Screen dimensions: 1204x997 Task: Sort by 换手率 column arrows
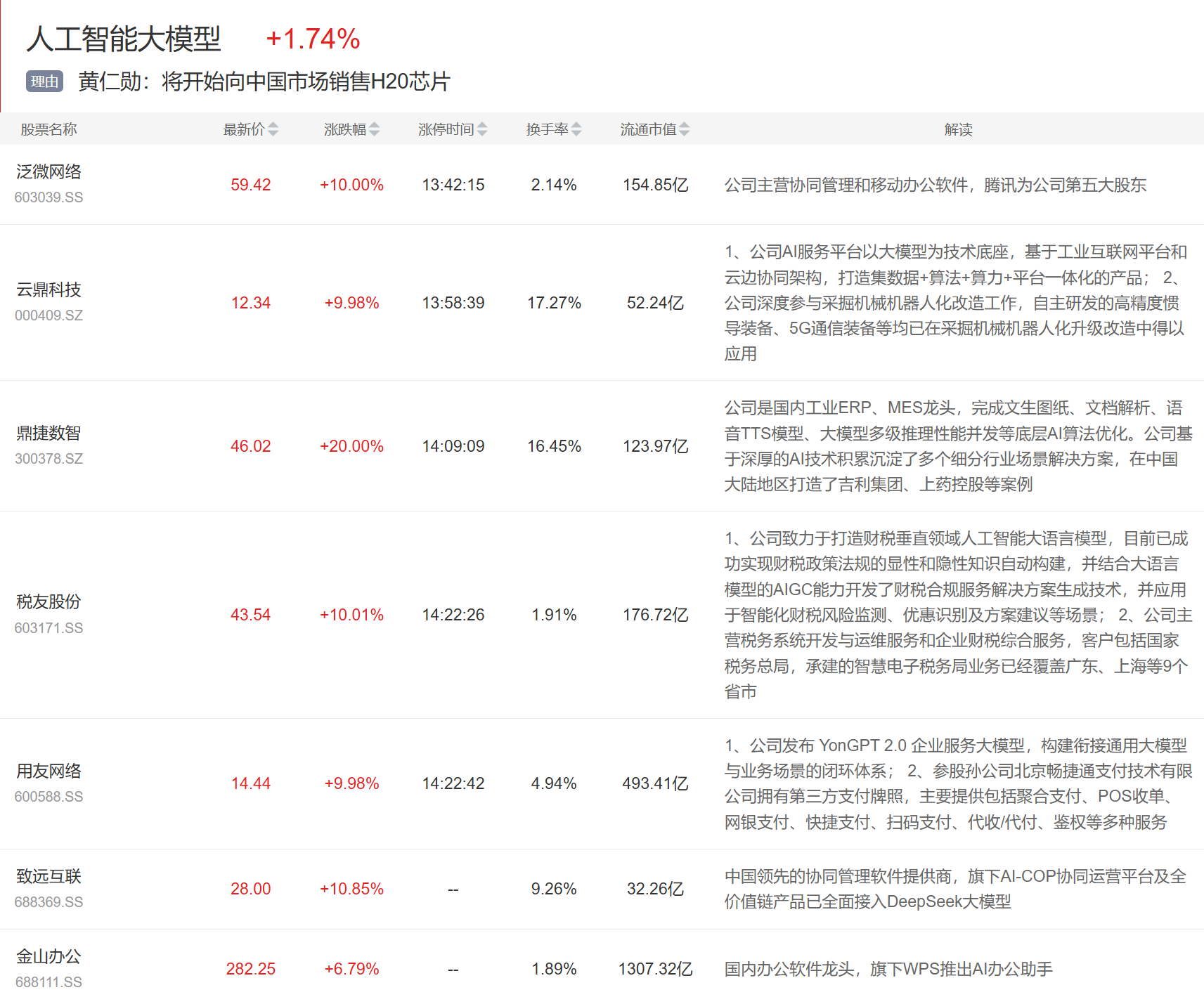576,129
